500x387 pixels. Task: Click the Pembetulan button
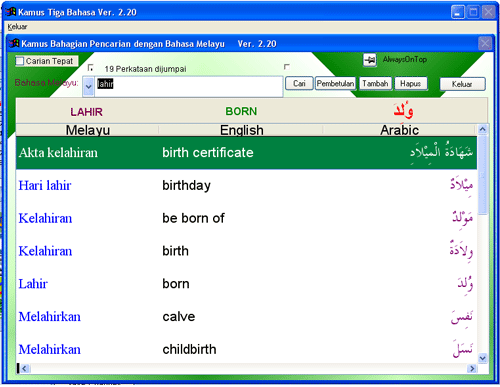tap(335, 83)
